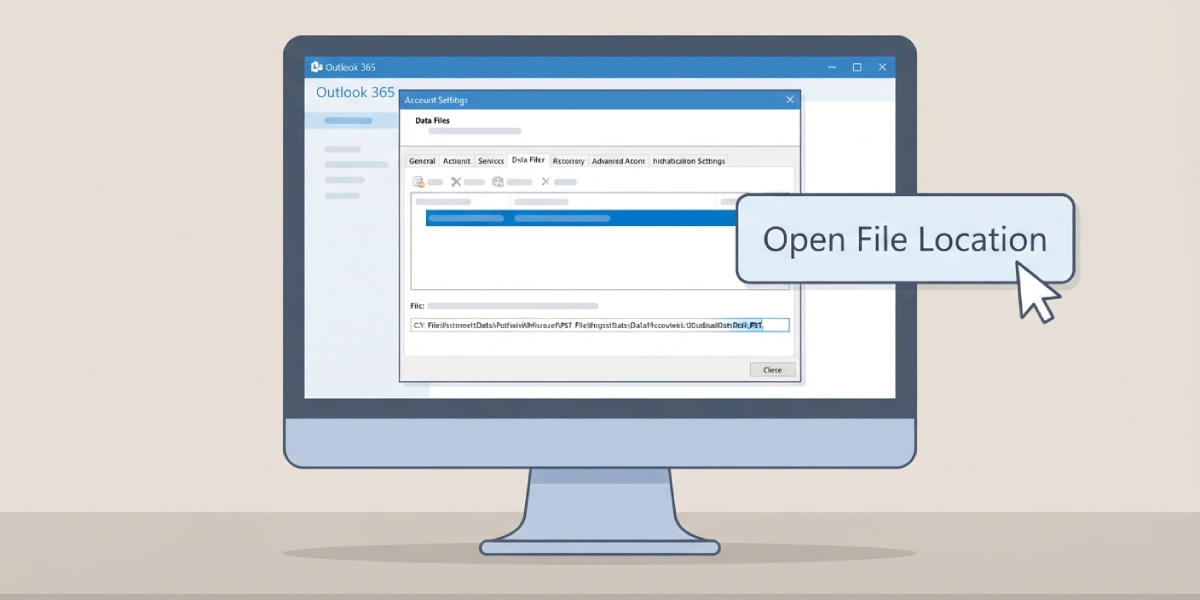This screenshot has width=1200, height=600.
Task: Select the highlighted blue data file row
Action: click(581, 218)
